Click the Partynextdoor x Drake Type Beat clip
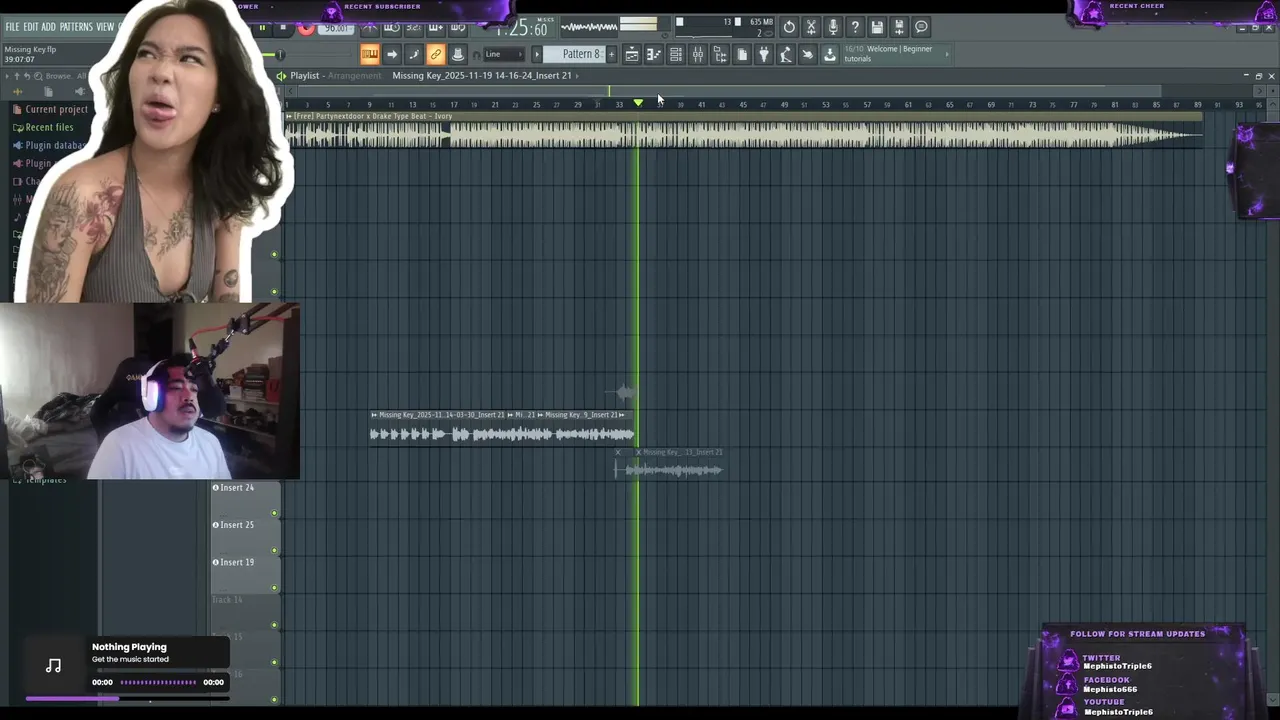1280x720 pixels. pyautogui.click(x=744, y=131)
